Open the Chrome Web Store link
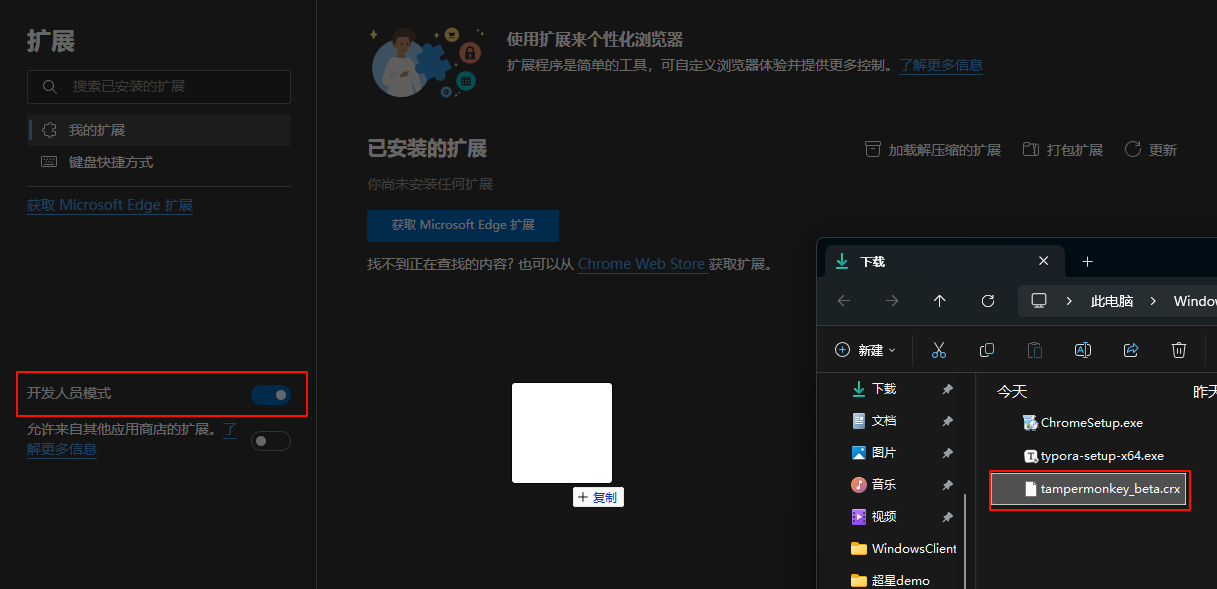This screenshot has height=589, width=1217. pyautogui.click(x=641, y=264)
